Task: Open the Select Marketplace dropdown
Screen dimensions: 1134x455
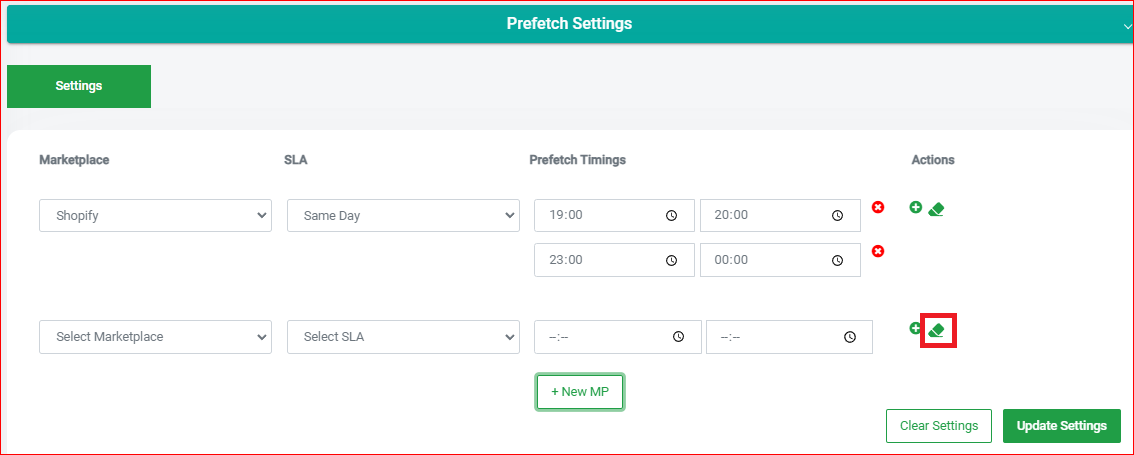Action: [x=155, y=337]
